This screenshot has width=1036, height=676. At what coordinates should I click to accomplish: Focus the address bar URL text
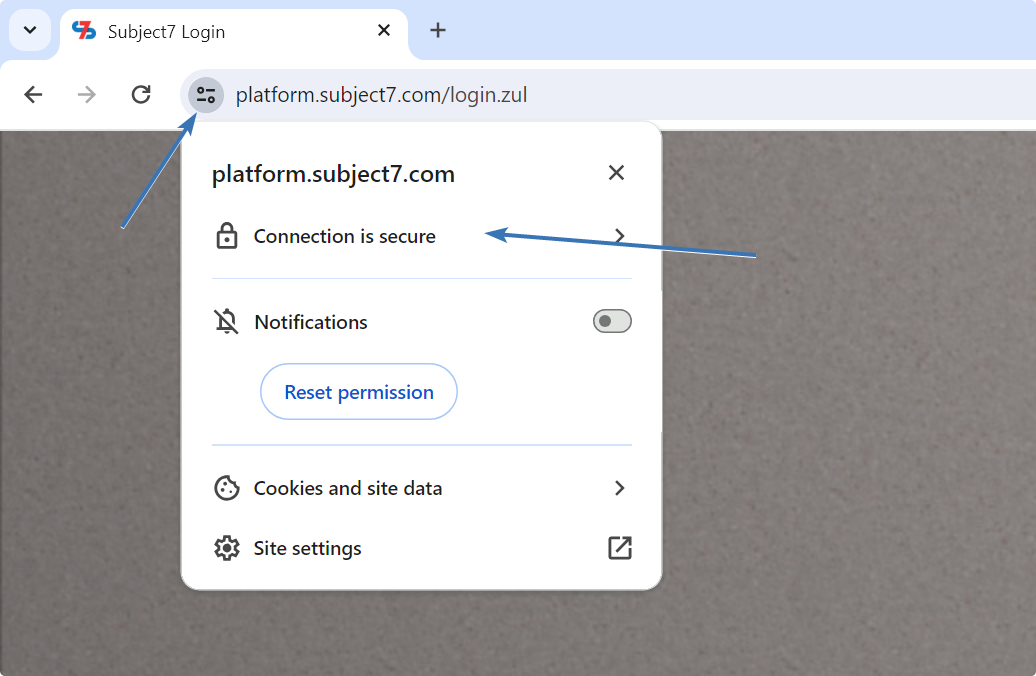[x=381, y=96]
